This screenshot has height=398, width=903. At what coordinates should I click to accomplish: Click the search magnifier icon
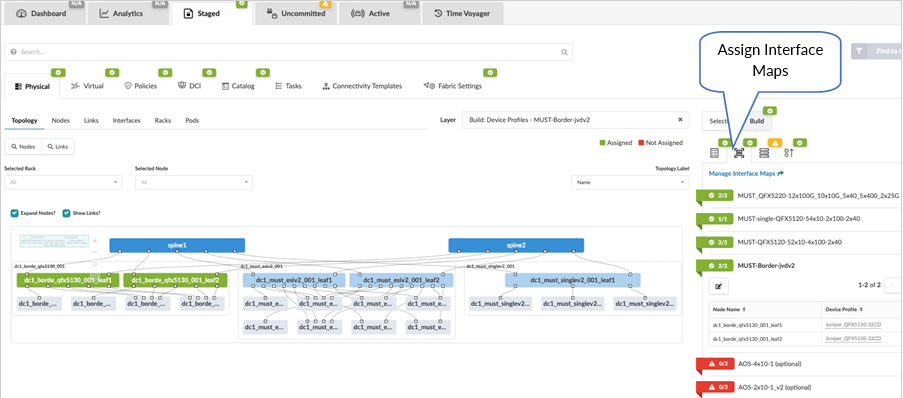564,52
